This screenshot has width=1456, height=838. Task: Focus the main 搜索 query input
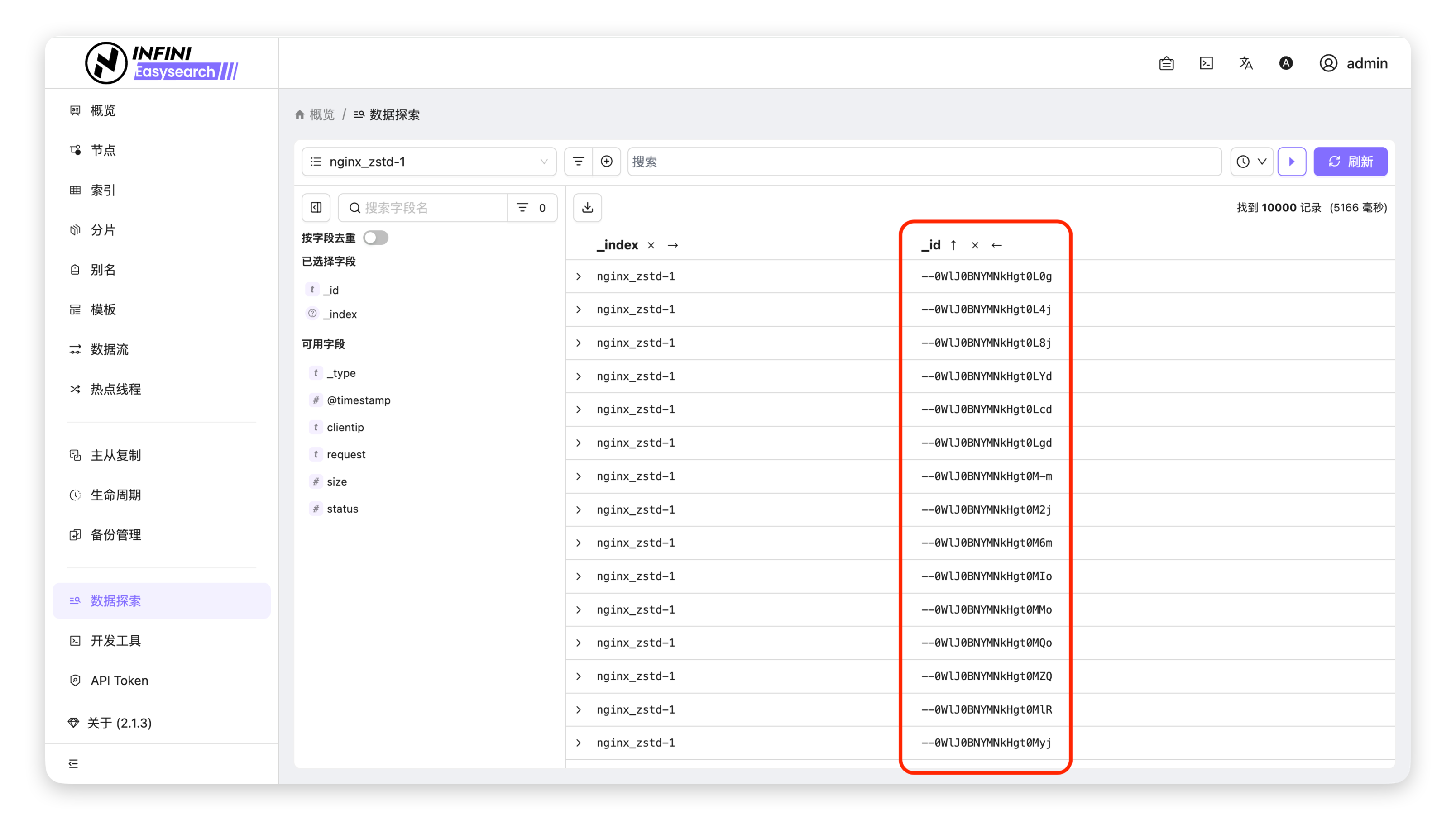(921, 162)
